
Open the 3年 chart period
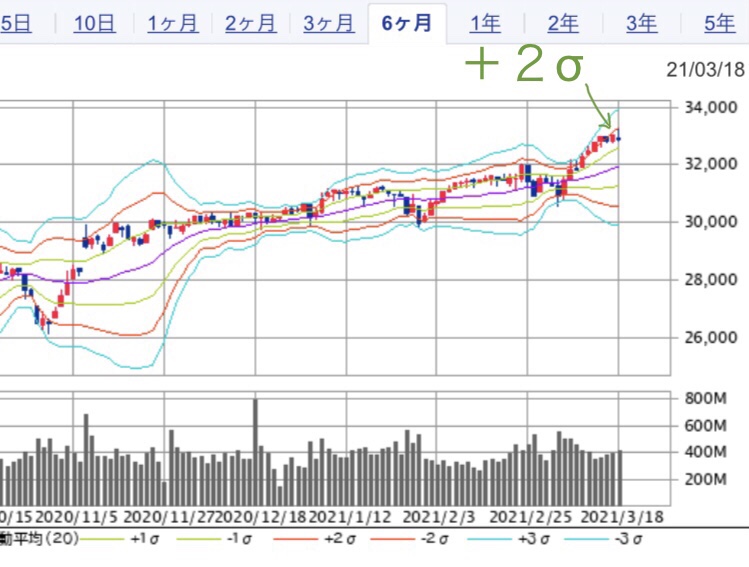pyautogui.click(x=642, y=23)
